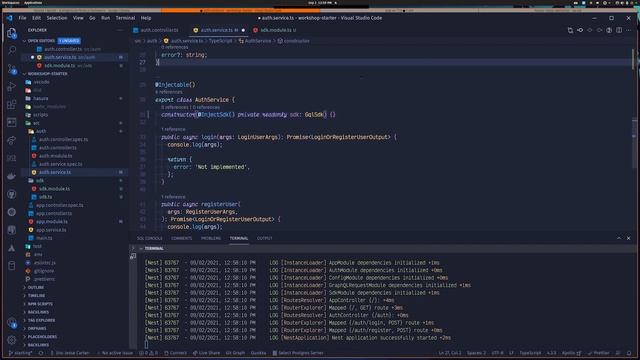Image resolution: width=640 pixels, height=360 pixels.
Task: Open the Live Share view in activity bar
Action: click(x=11, y=140)
